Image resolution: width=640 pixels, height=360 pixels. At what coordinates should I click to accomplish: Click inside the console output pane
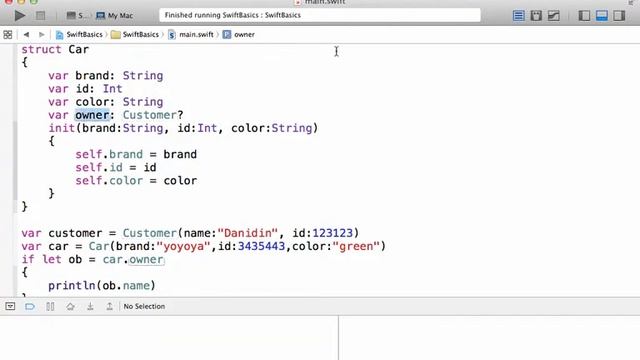(489, 338)
